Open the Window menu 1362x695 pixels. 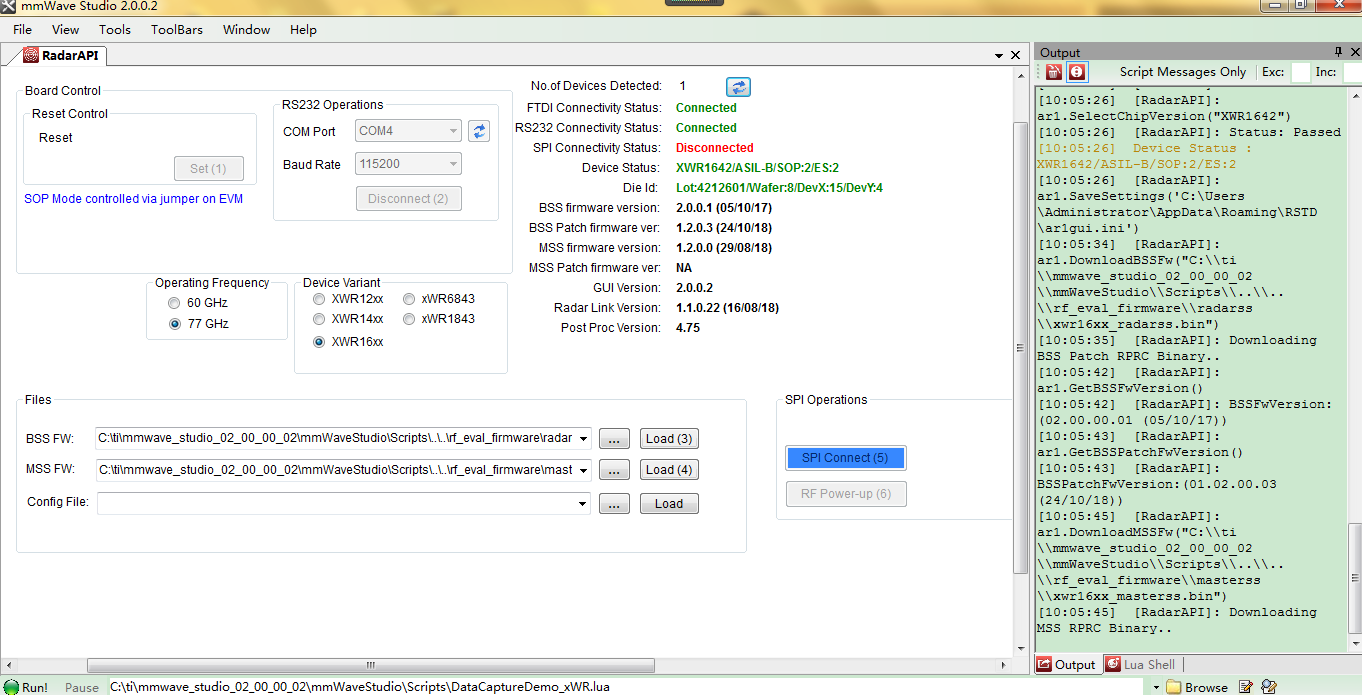tap(246, 30)
